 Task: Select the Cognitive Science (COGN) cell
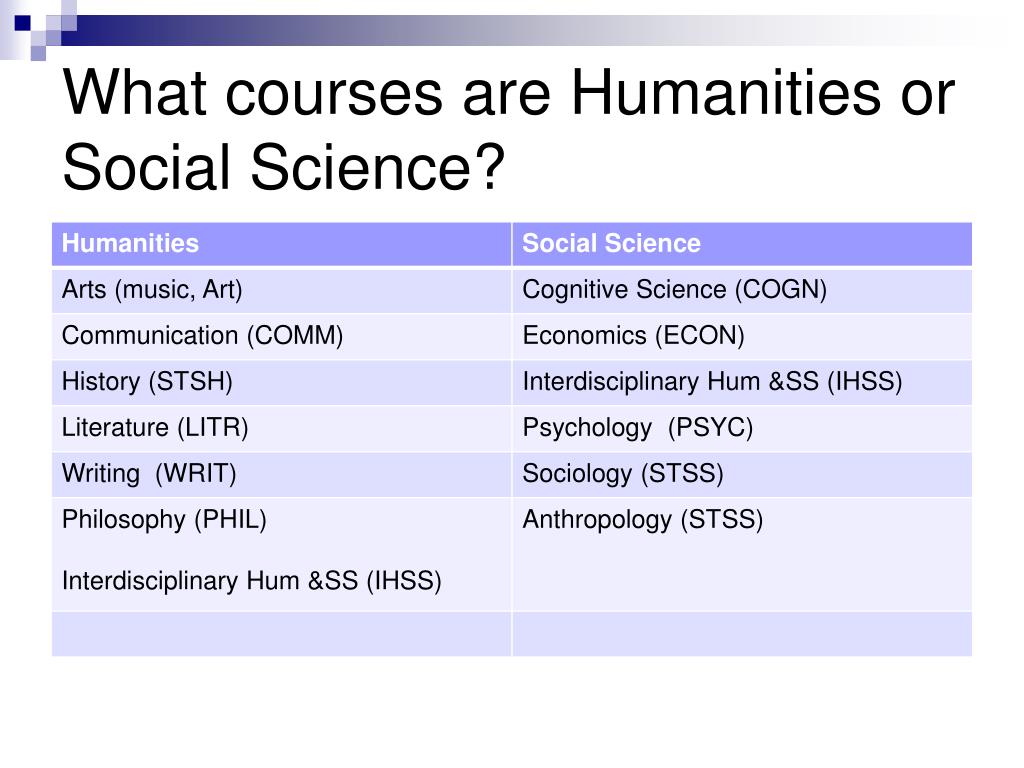[x=742, y=290]
